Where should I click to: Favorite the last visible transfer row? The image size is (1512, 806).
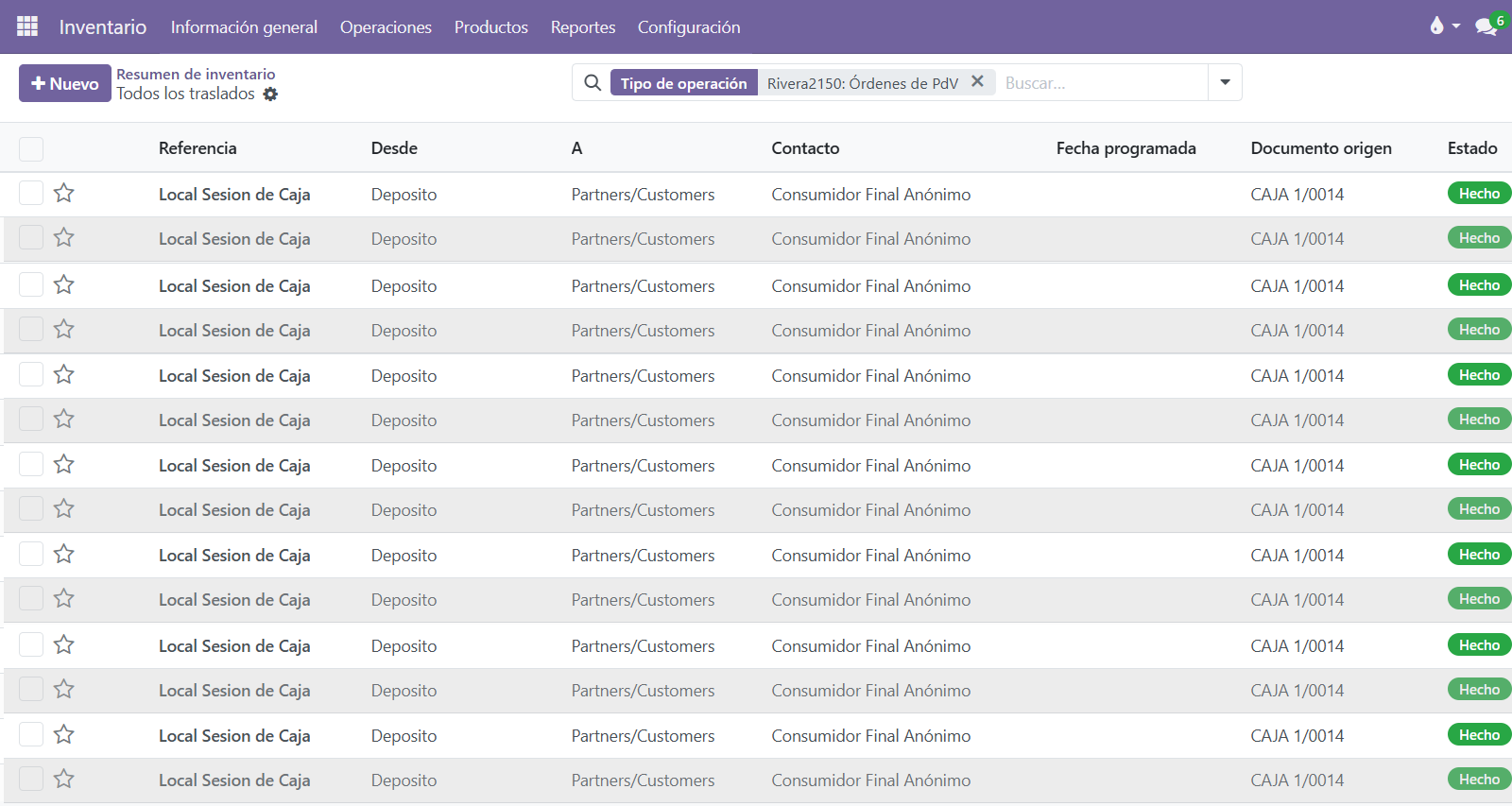pyautogui.click(x=64, y=780)
